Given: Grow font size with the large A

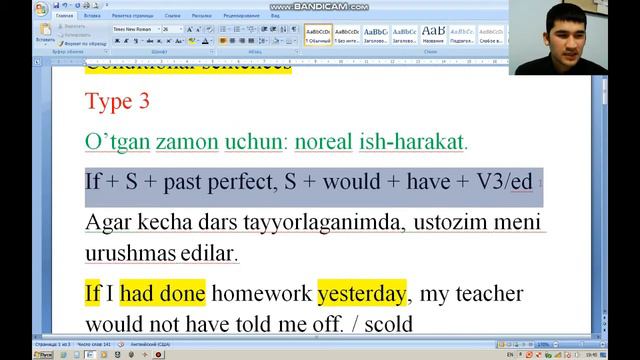Looking at the screenshot, I should click(189, 29).
